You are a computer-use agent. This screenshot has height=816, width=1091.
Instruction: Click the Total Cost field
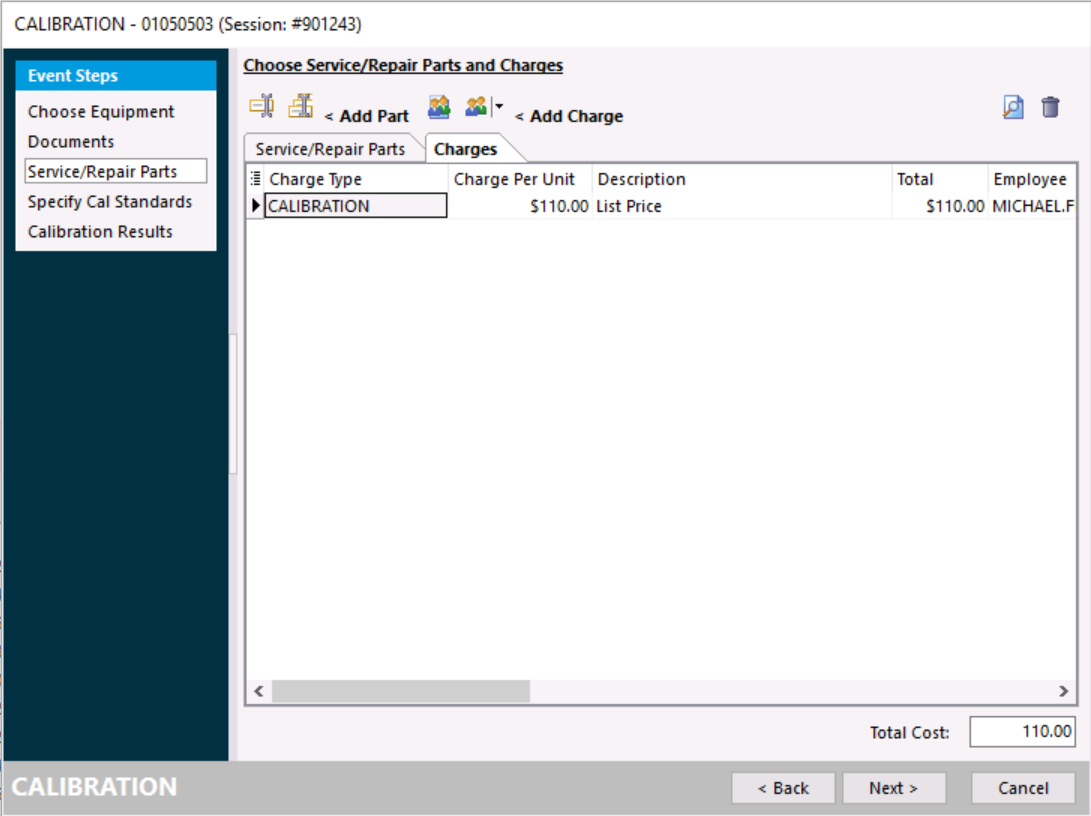(1022, 732)
